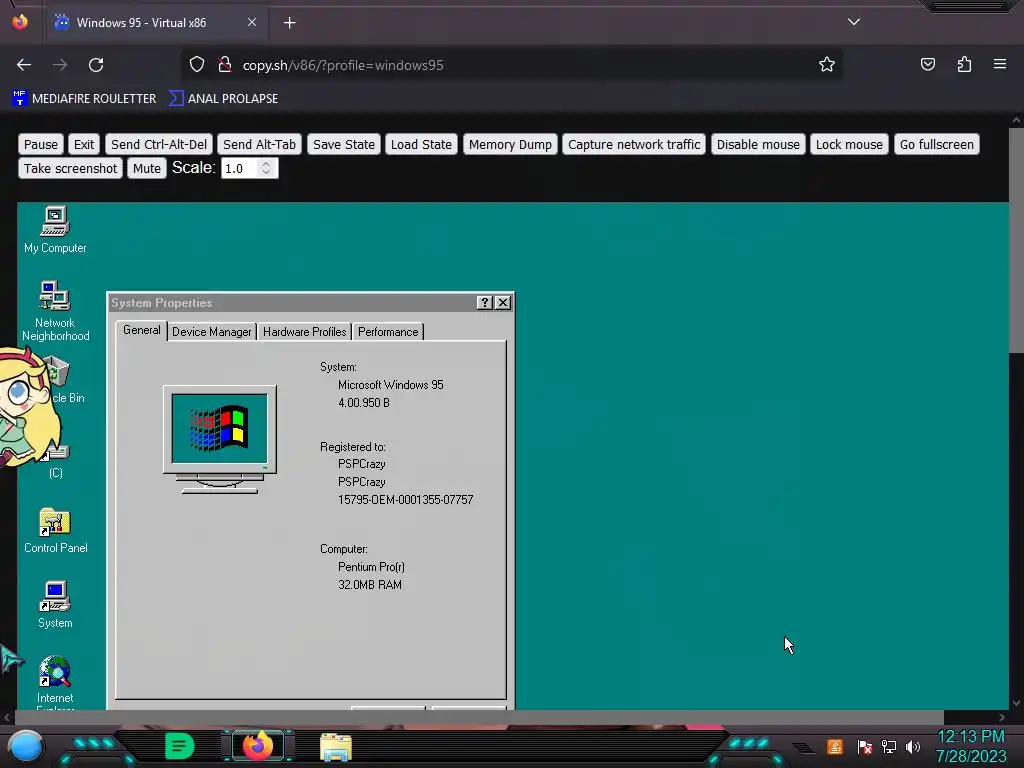
Task: Click Firefox icon on the taskbar
Action: pos(257,746)
